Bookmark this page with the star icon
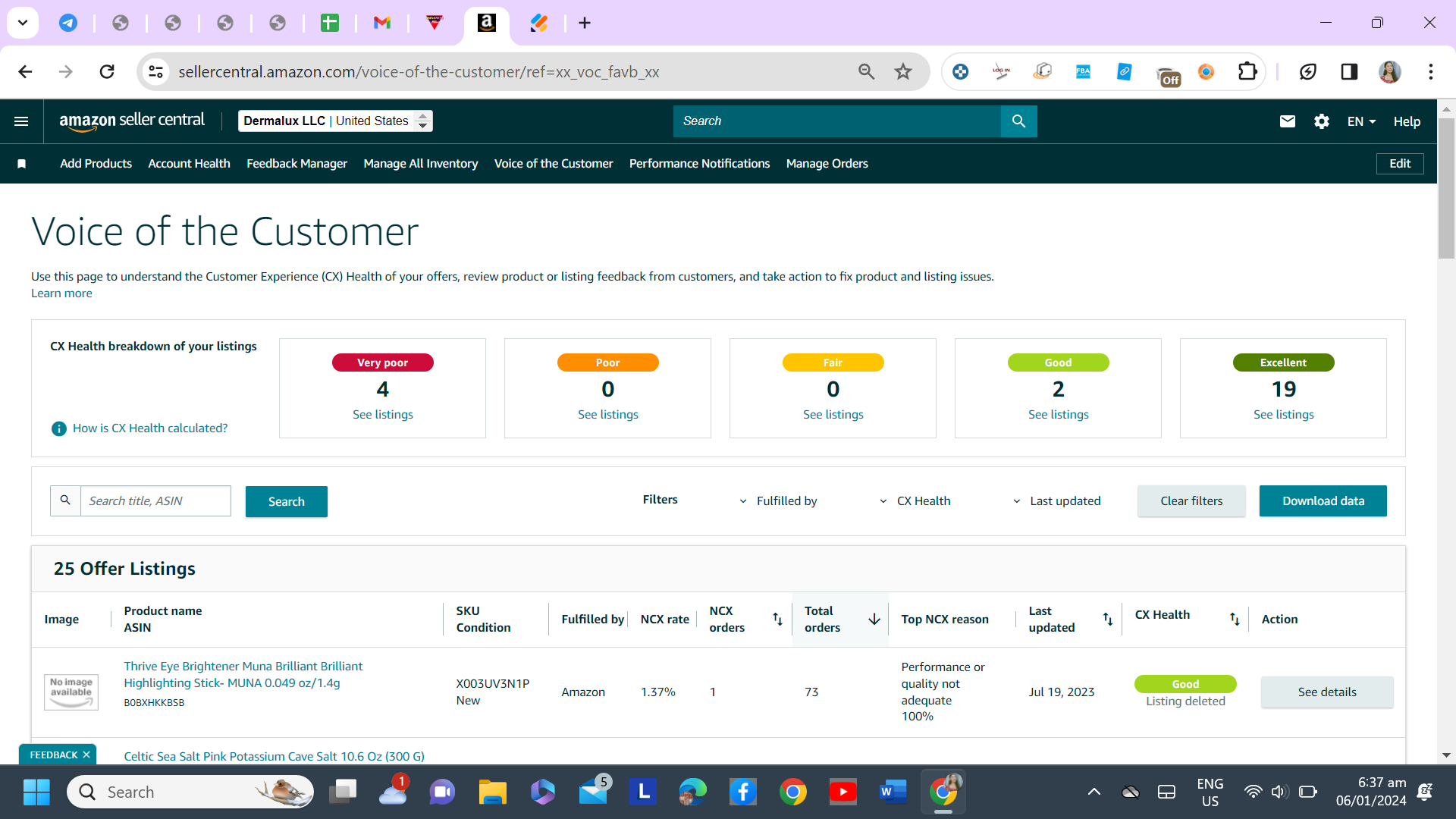This screenshot has width=1456, height=819. click(x=903, y=72)
